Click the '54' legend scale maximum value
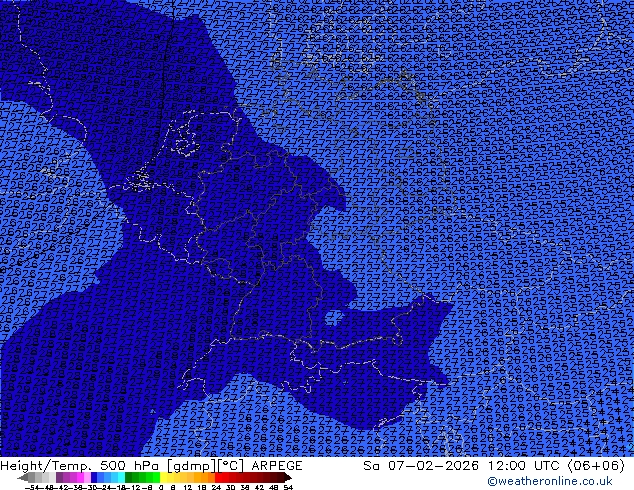Image resolution: width=634 pixels, height=490 pixels. point(288,487)
